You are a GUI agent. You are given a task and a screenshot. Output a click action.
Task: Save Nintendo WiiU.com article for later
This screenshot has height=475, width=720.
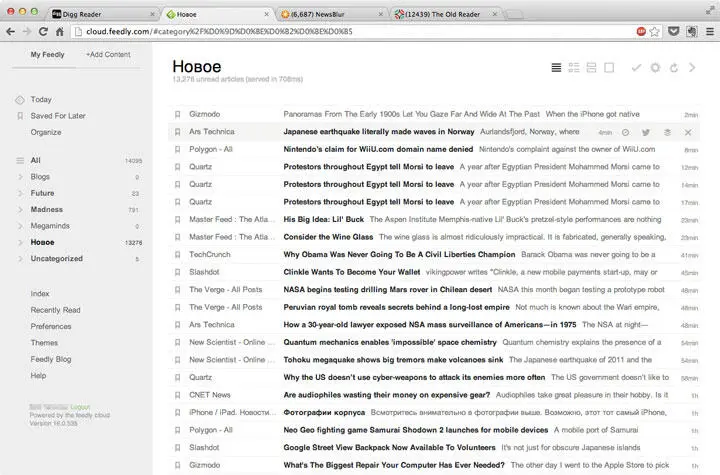[177, 149]
